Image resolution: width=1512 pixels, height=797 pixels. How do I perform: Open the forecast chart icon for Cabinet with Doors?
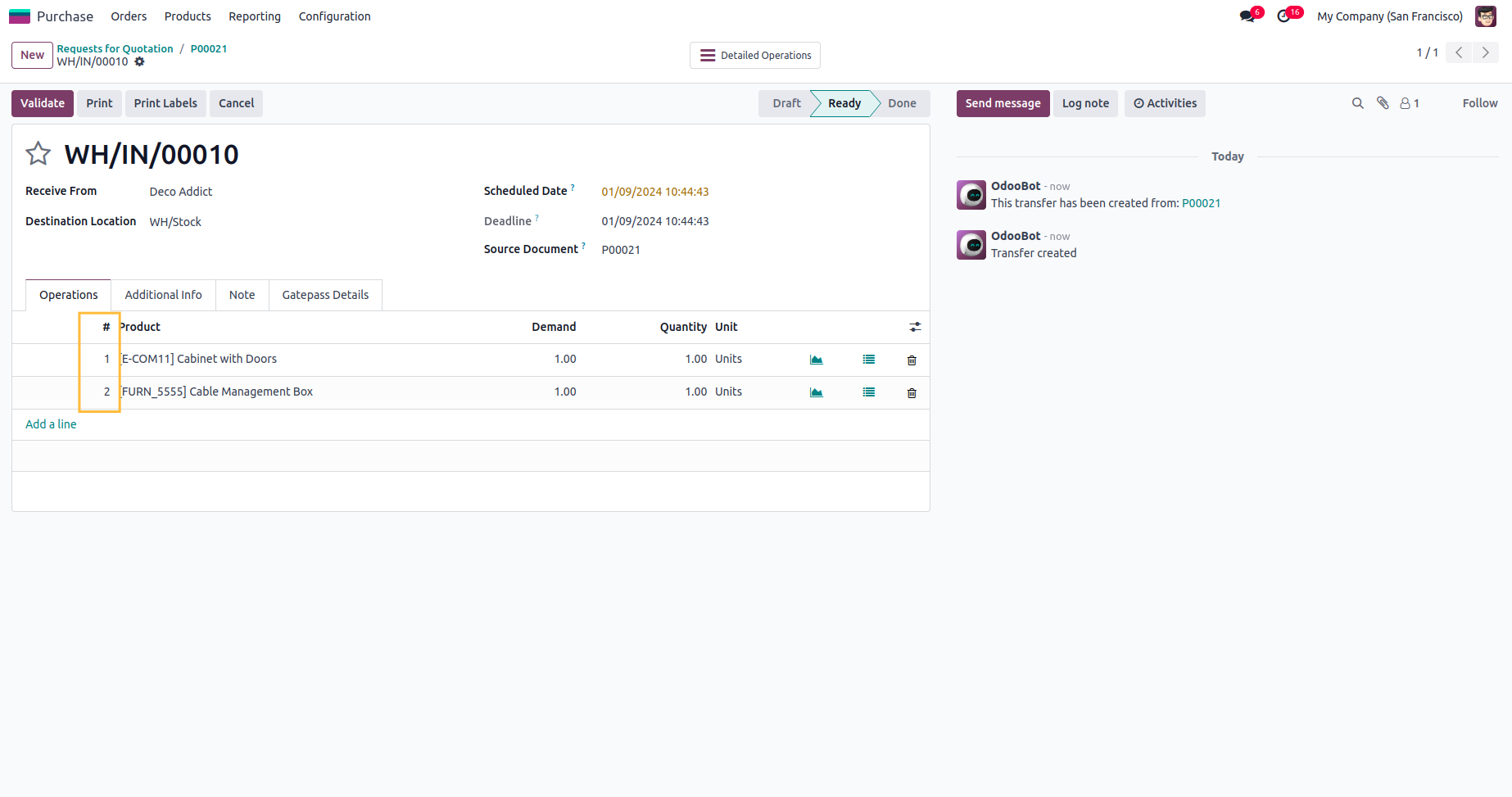pyautogui.click(x=816, y=360)
